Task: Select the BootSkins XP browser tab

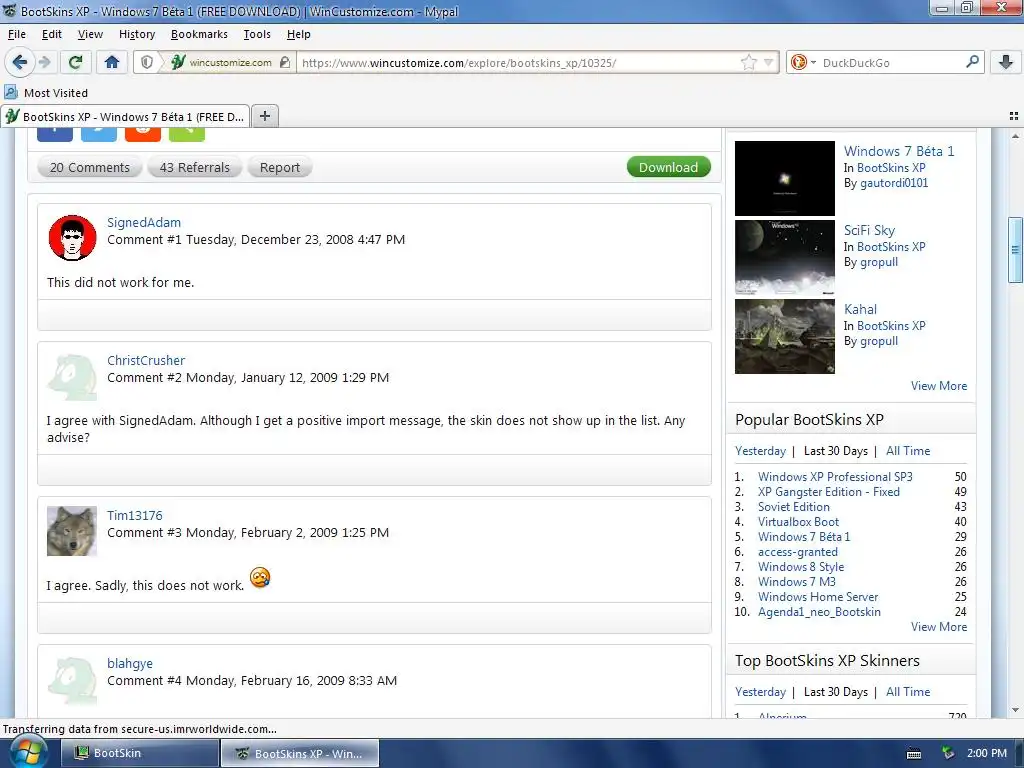Action: (125, 117)
